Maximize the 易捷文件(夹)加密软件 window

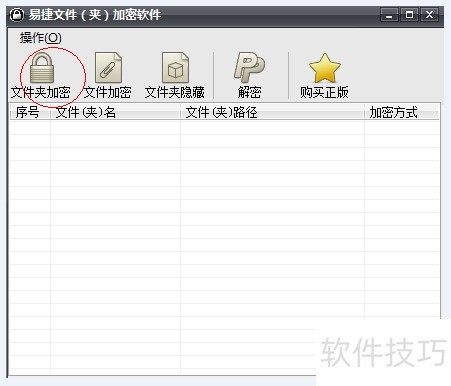pyautogui.click(x=409, y=15)
